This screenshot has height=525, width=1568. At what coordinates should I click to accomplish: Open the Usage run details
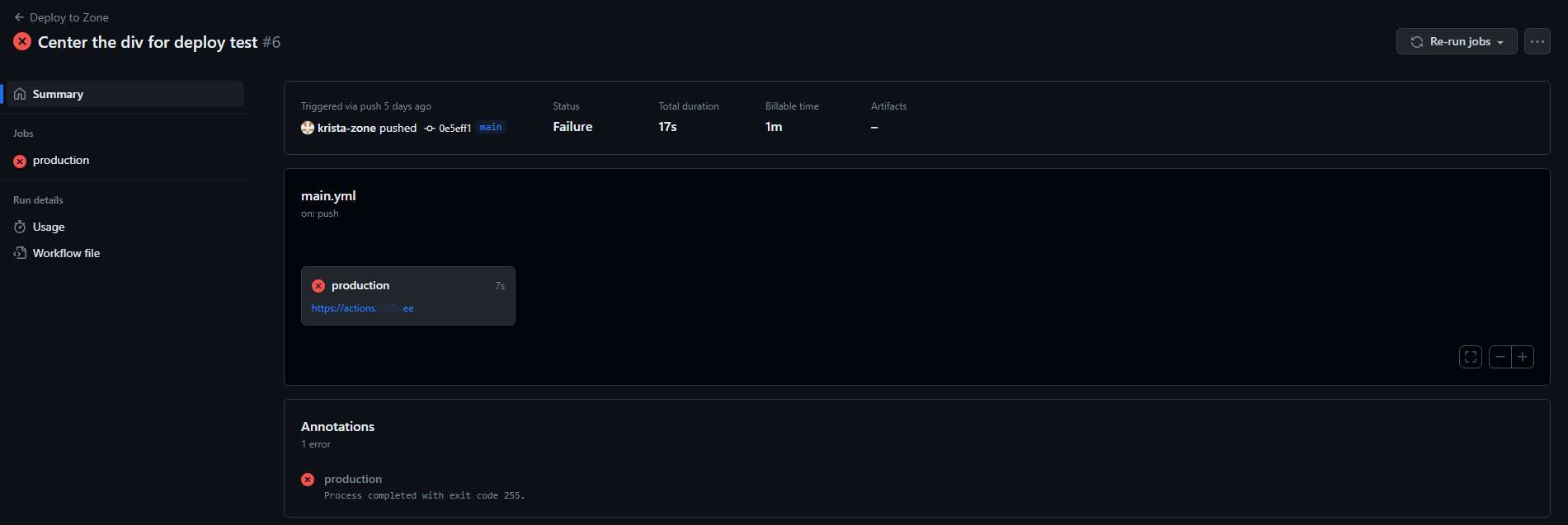49,227
